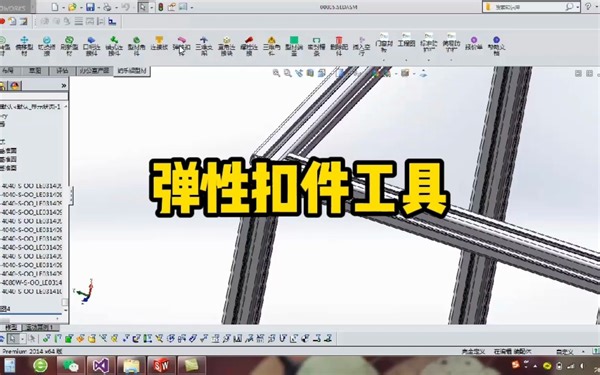This screenshot has width=600, height=375.
Task: Click the Help question mark icon
Action: point(588,7)
